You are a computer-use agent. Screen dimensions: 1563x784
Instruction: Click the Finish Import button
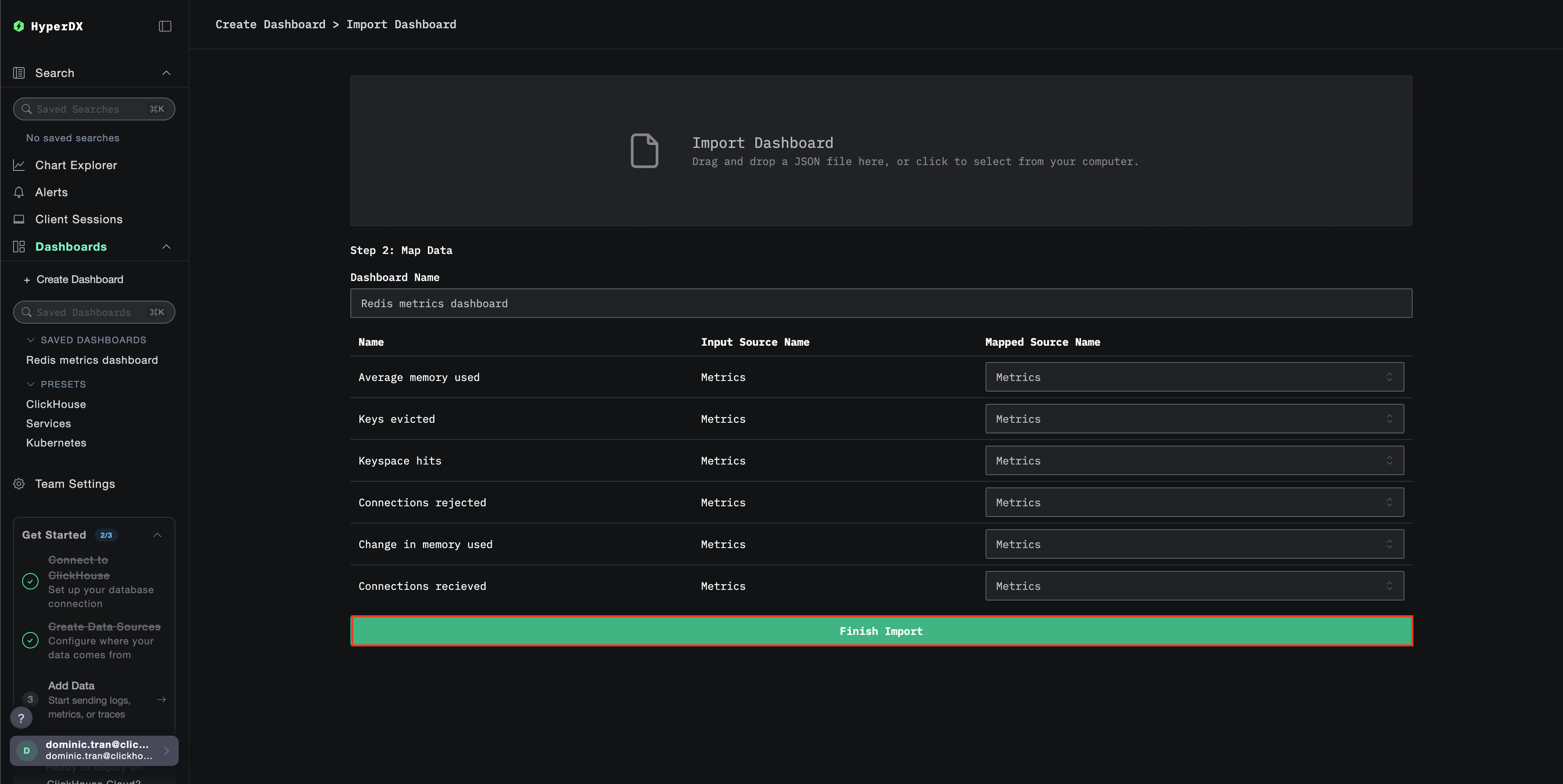tap(880, 630)
